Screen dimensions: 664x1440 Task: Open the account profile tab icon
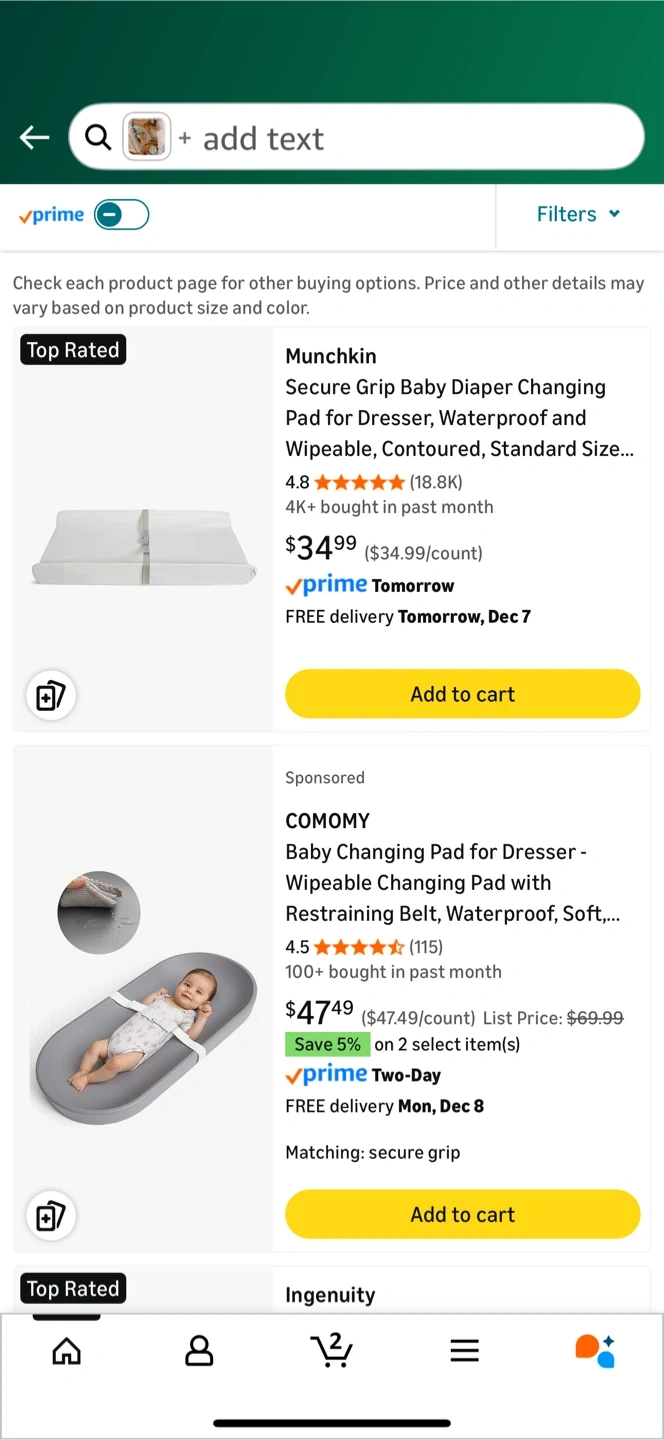pyautogui.click(x=199, y=1352)
